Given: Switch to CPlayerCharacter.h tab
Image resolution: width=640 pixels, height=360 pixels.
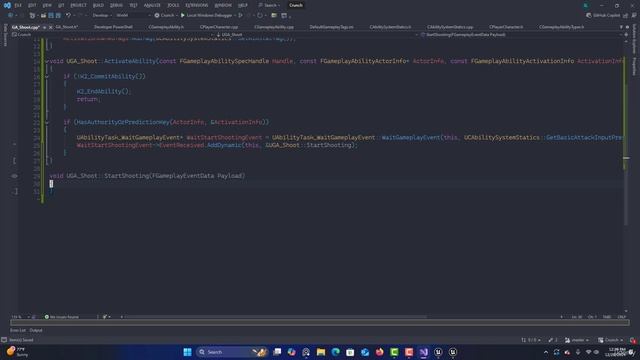Looking at the screenshot, I should pyautogui.click(x=506, y=27).
